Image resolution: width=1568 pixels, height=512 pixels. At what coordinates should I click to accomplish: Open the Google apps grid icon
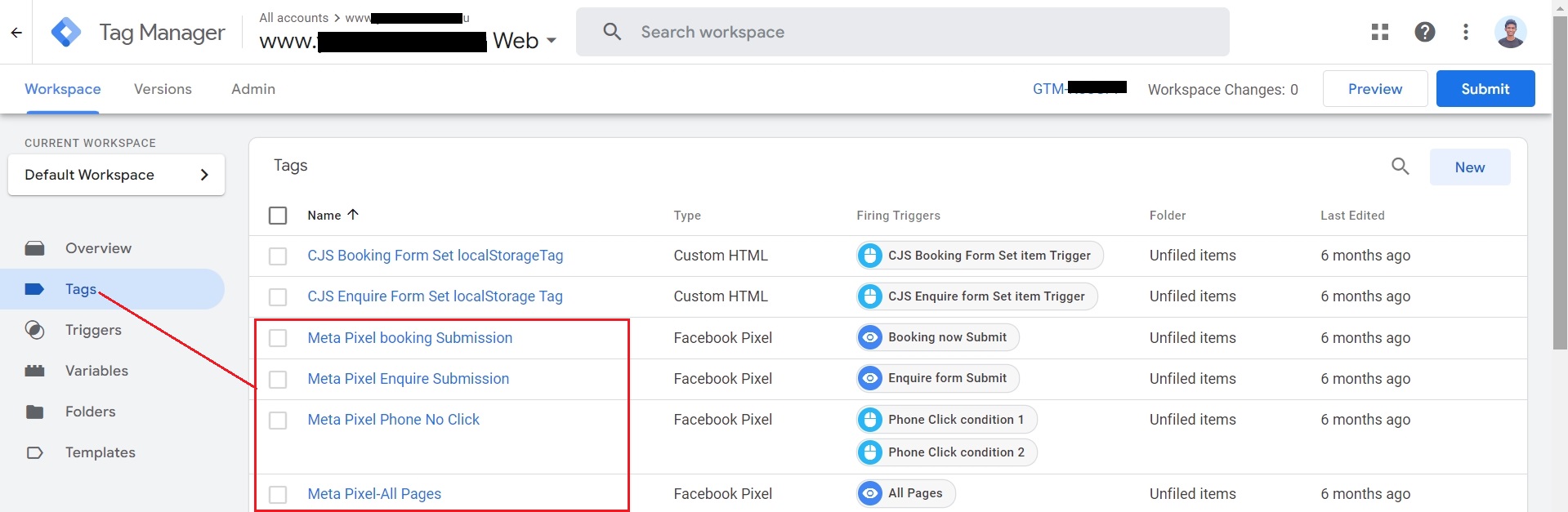[x=1380, y=32]
